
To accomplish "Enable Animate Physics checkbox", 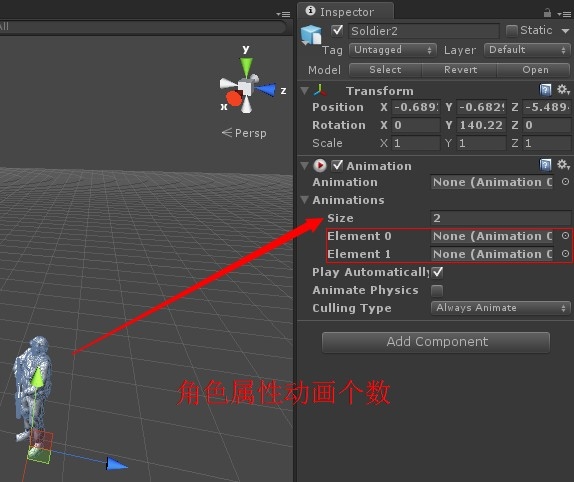I will point(437,291).
